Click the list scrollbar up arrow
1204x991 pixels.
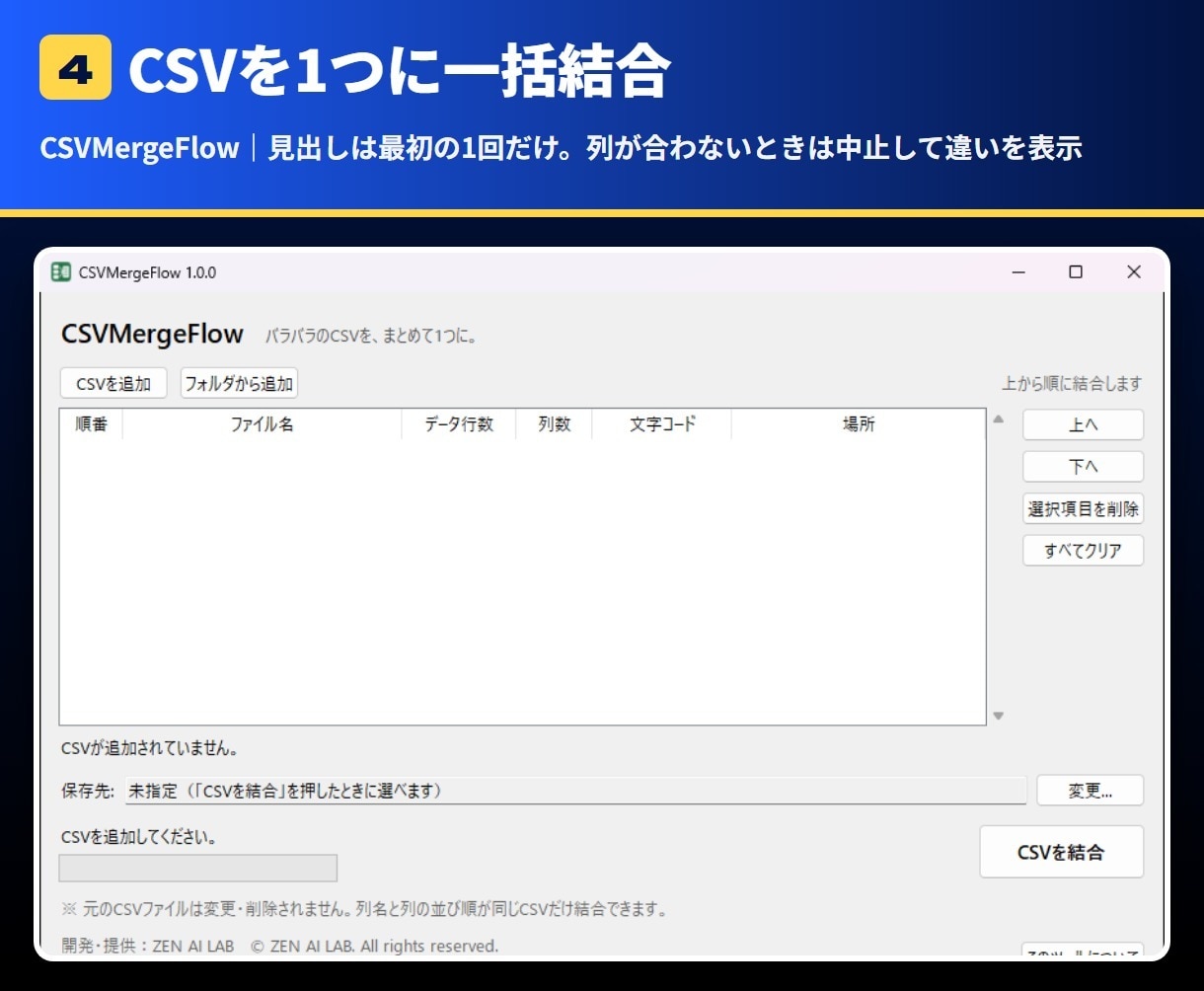click(x=998, y=419)
